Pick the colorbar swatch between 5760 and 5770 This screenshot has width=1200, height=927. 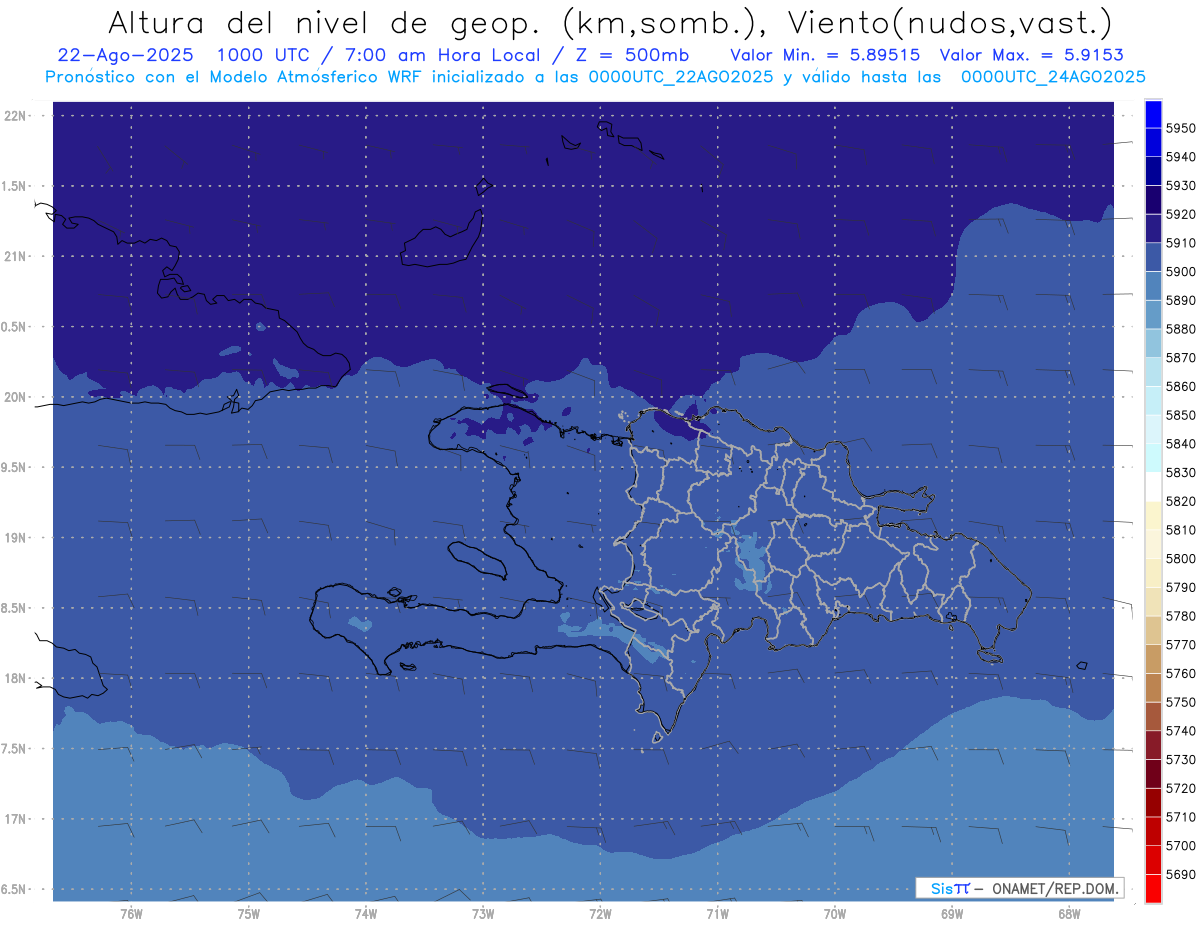click(1152, 659)
